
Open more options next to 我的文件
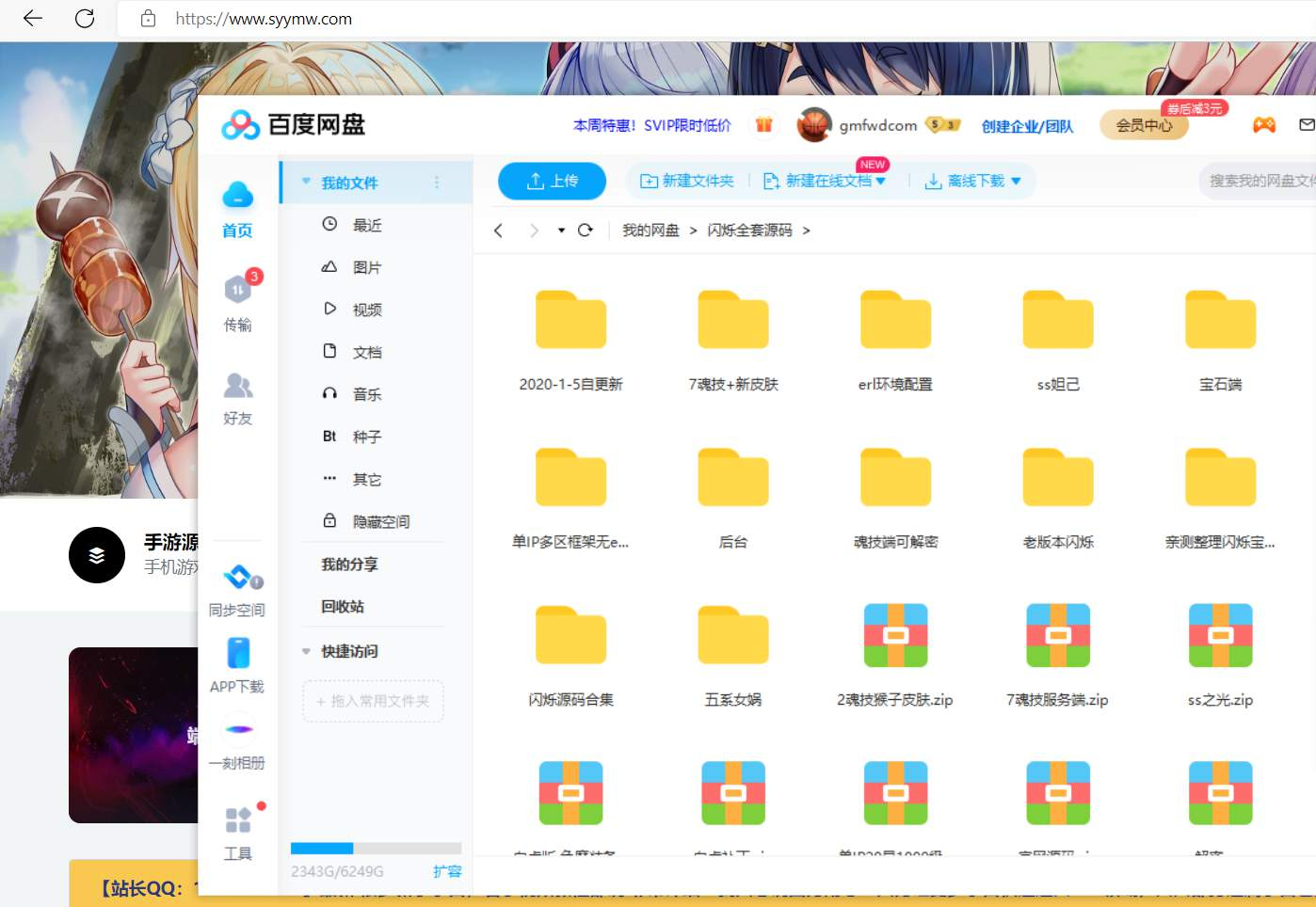tap(437, 183)
